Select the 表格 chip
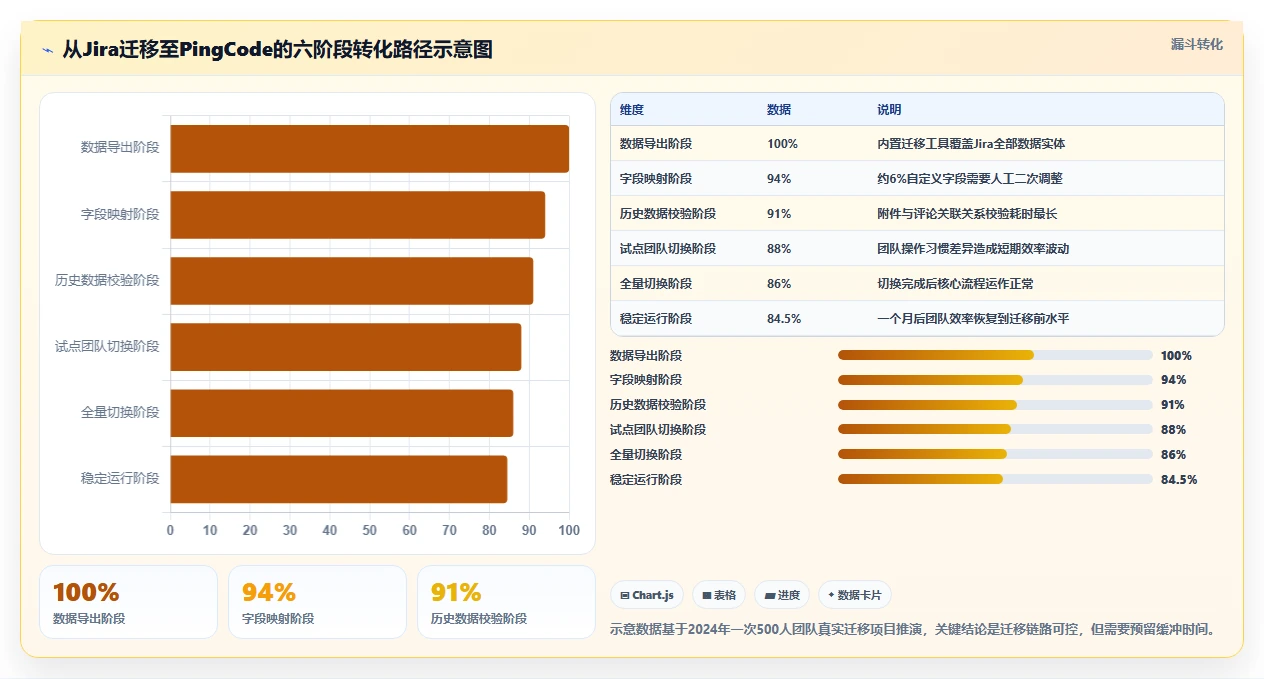 719,595
